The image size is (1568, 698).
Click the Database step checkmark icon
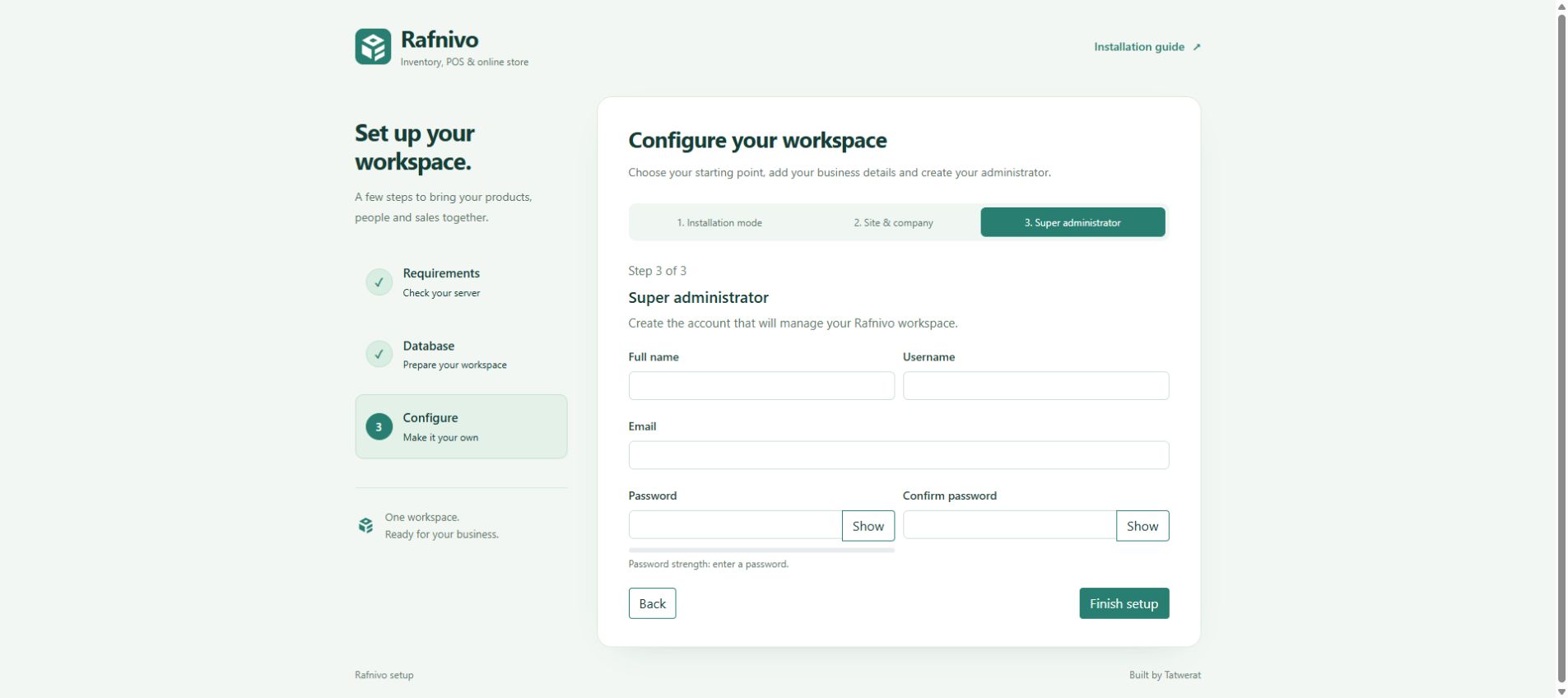(x=379, y=354)
